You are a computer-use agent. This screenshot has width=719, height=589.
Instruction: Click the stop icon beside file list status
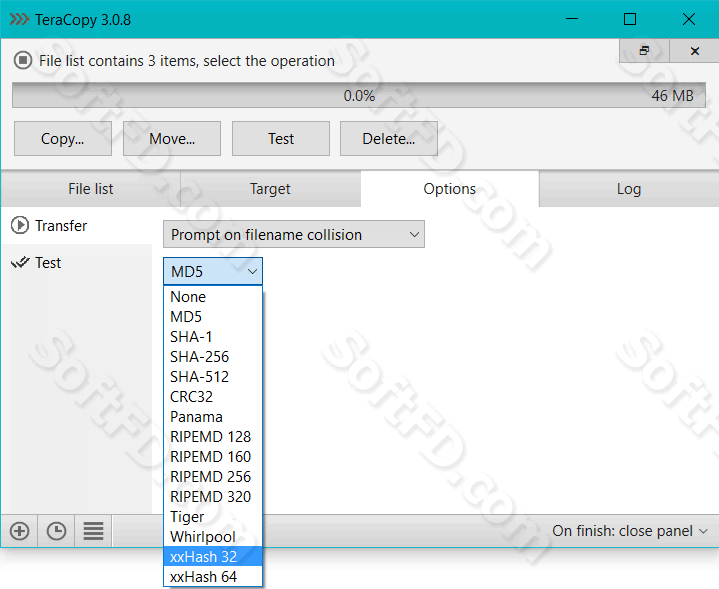22,61
